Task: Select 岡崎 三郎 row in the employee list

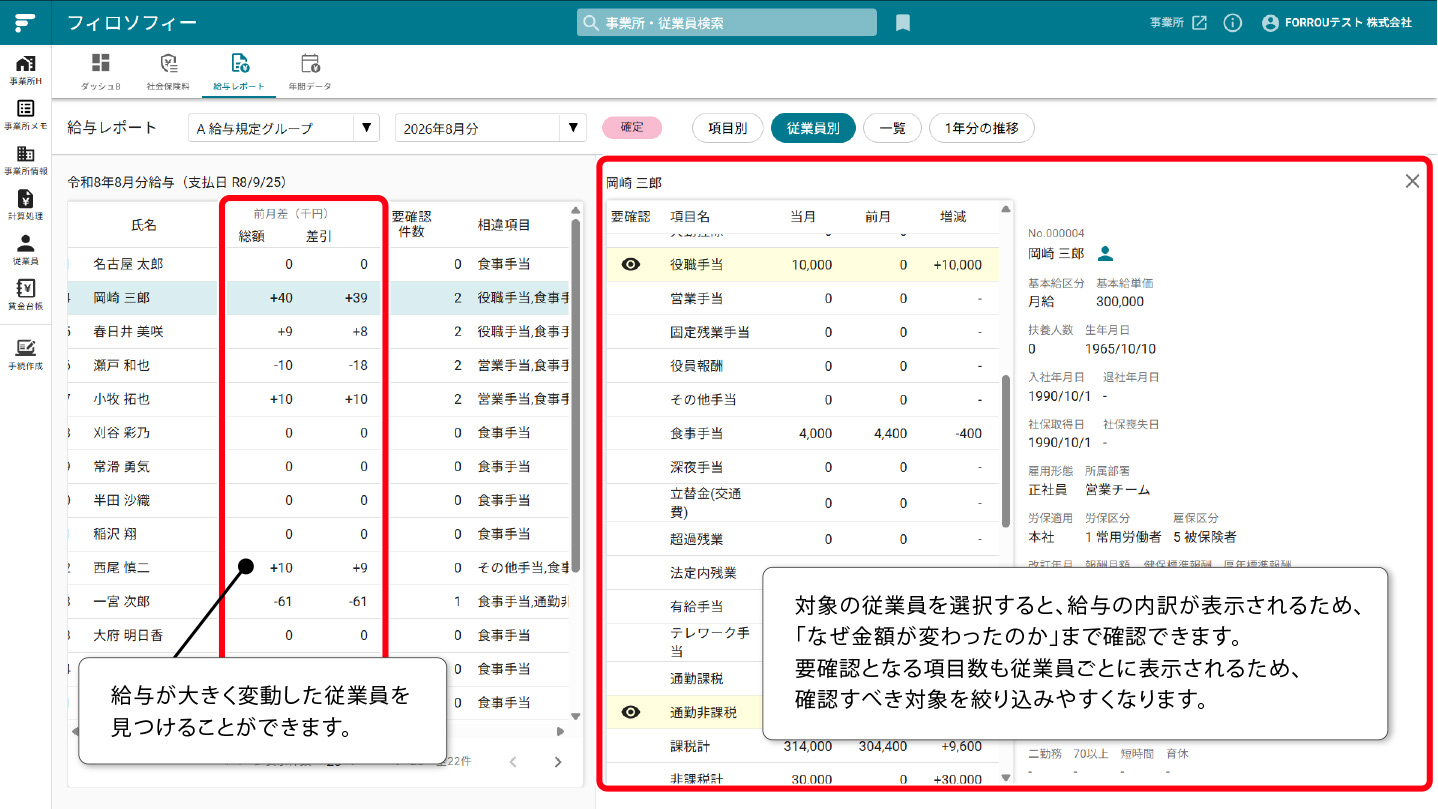Action: [x=318, y=298]
